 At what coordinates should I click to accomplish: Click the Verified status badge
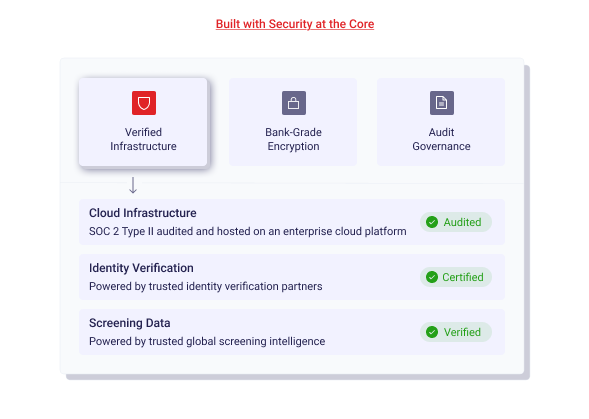(x=456, y=332)
